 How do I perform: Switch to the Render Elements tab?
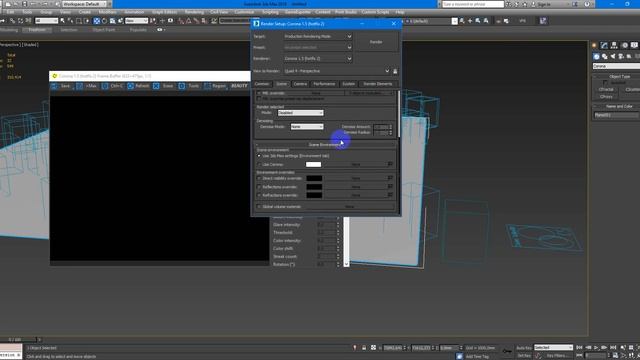coord(378,84)
